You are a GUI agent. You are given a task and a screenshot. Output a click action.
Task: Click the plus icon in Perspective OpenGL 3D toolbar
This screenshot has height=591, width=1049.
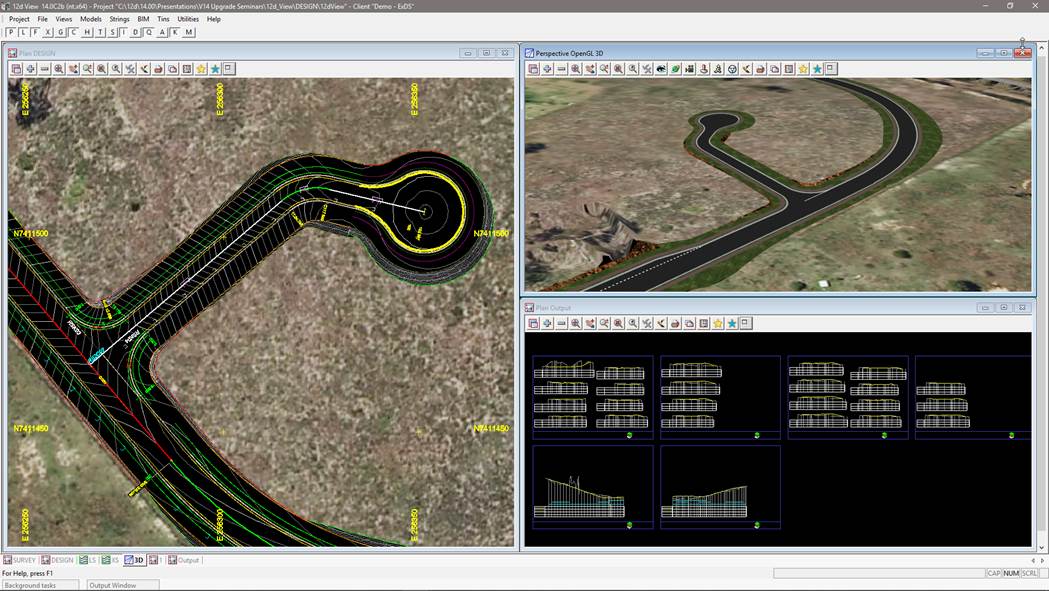tap(548, 69)
